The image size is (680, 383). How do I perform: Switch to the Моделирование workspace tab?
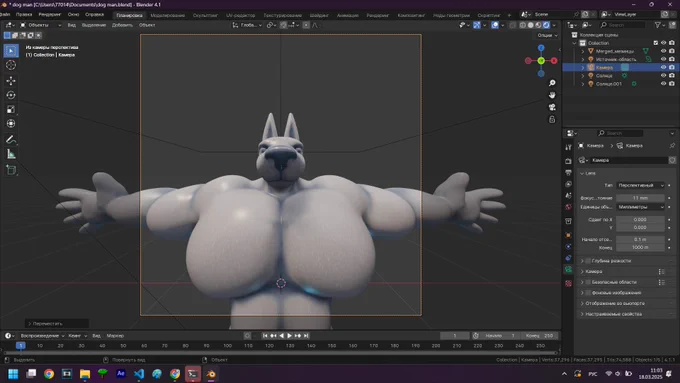167,15
